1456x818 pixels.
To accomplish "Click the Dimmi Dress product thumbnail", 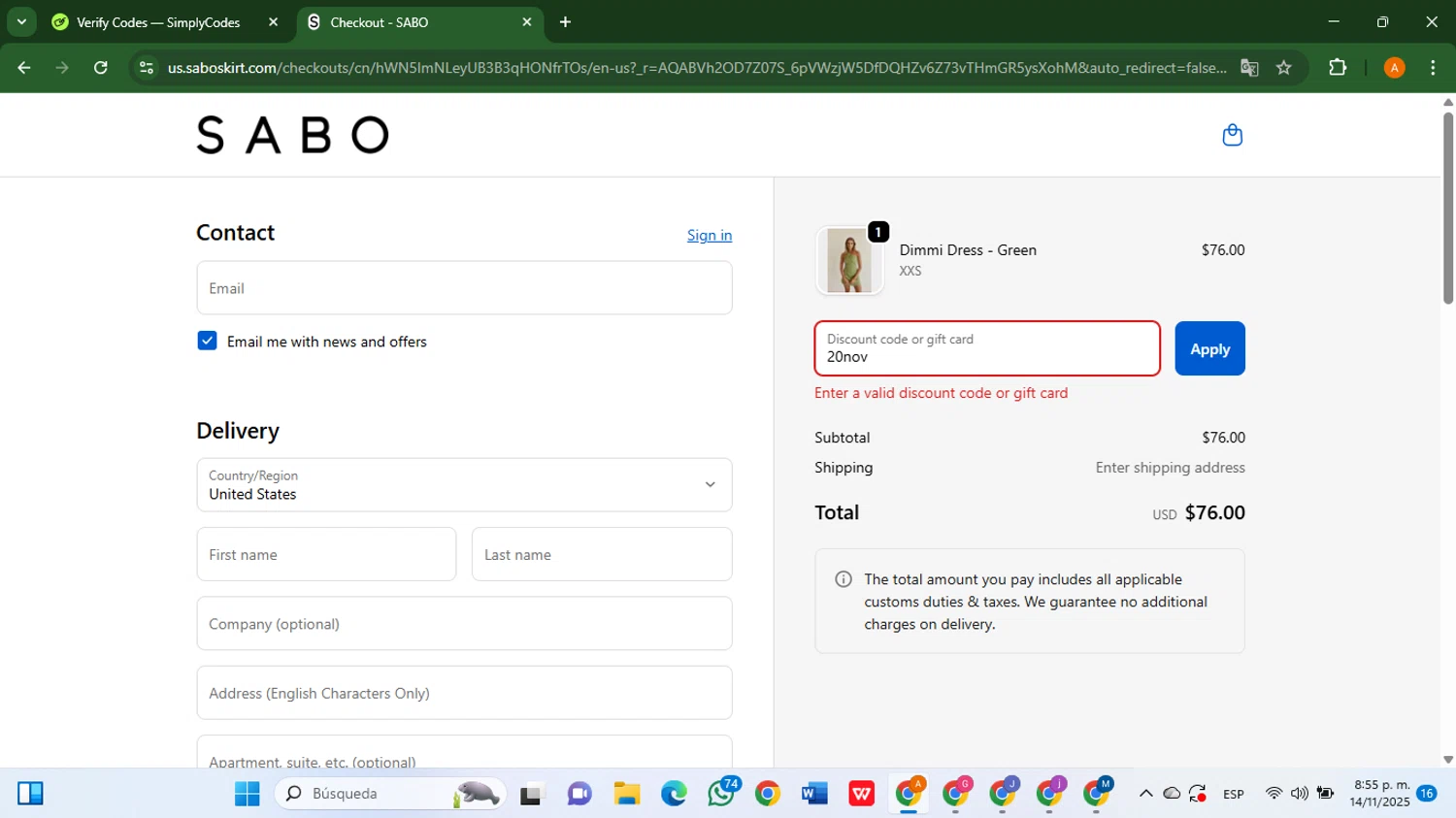I will click(849, 260).
